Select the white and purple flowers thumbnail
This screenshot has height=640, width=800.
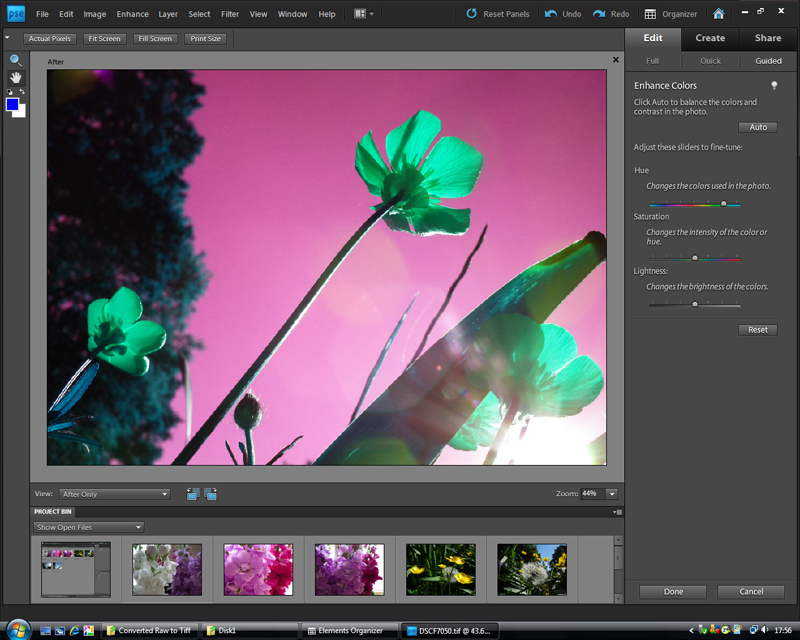(x=167, y=570)
